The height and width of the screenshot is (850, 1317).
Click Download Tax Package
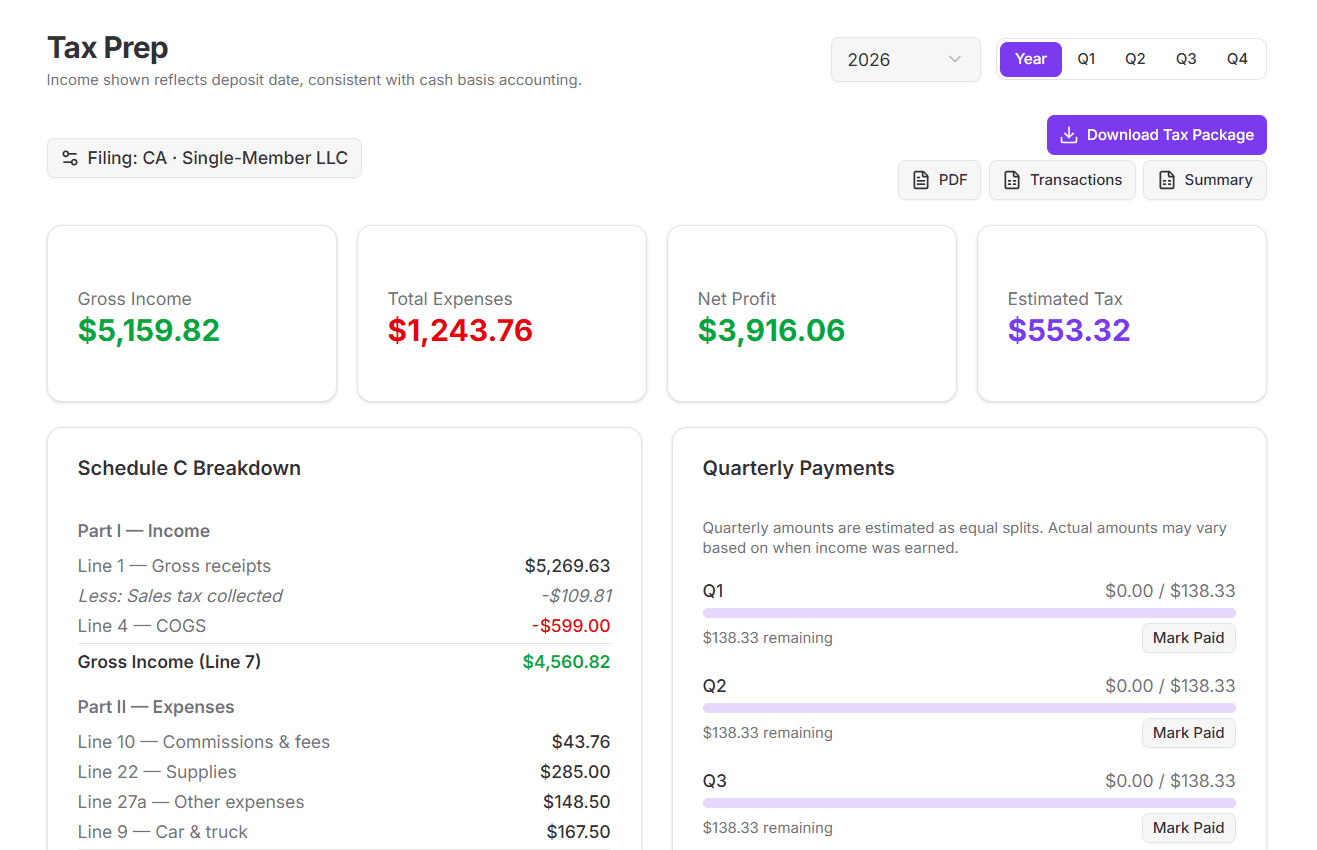pos(1156,134)
